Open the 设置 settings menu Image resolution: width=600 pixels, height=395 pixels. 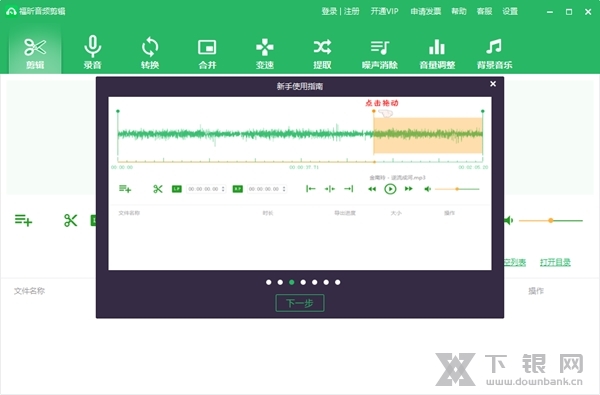(x=510, y=11)
